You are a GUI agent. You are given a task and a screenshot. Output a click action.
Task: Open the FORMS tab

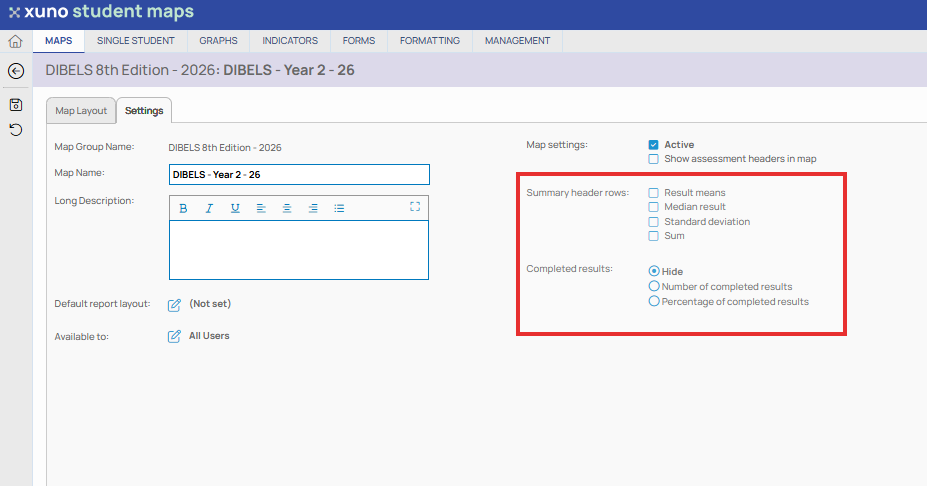[x=358, y=41]
